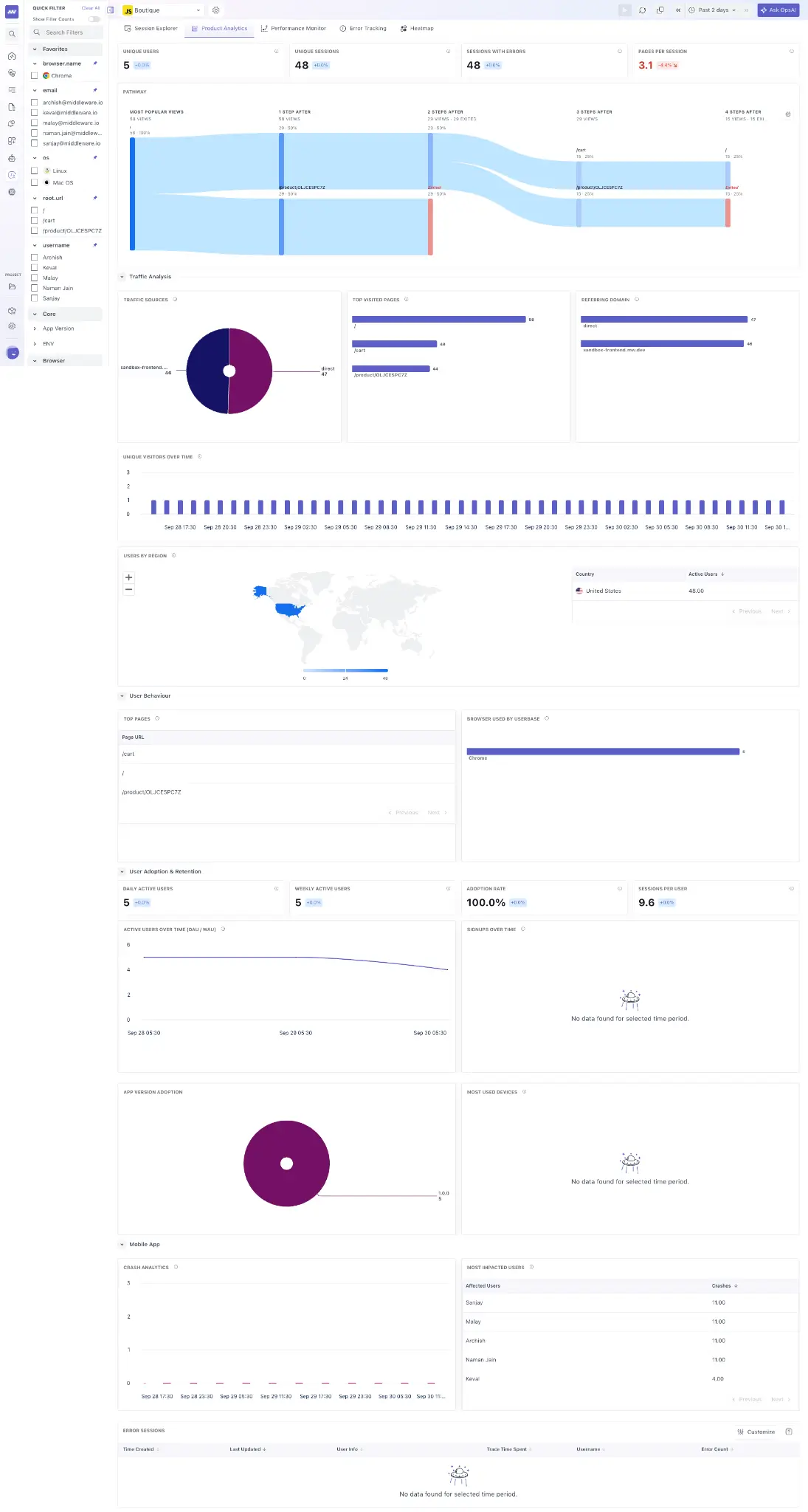Open the Heatmap tab
The width and height of the screenshot is (808, 1512).
click(x=417, y=29)
